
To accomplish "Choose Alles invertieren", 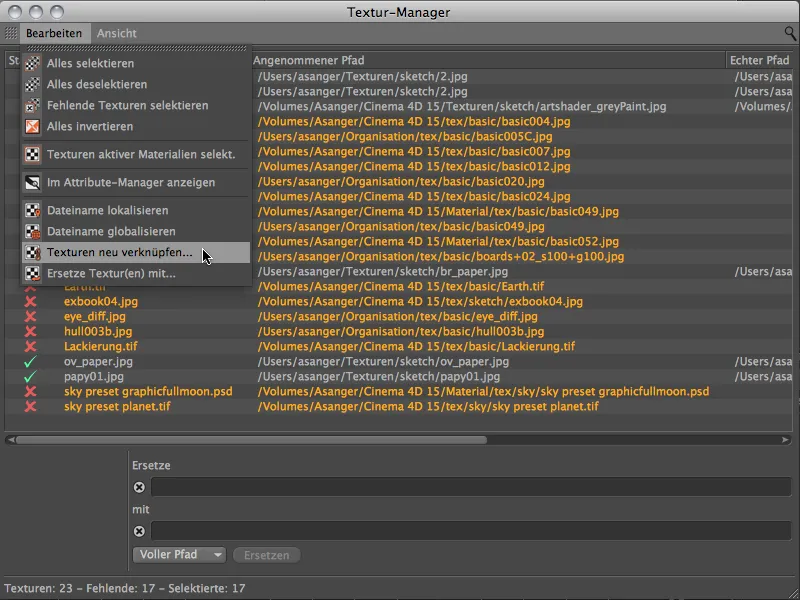I will 136,126.
